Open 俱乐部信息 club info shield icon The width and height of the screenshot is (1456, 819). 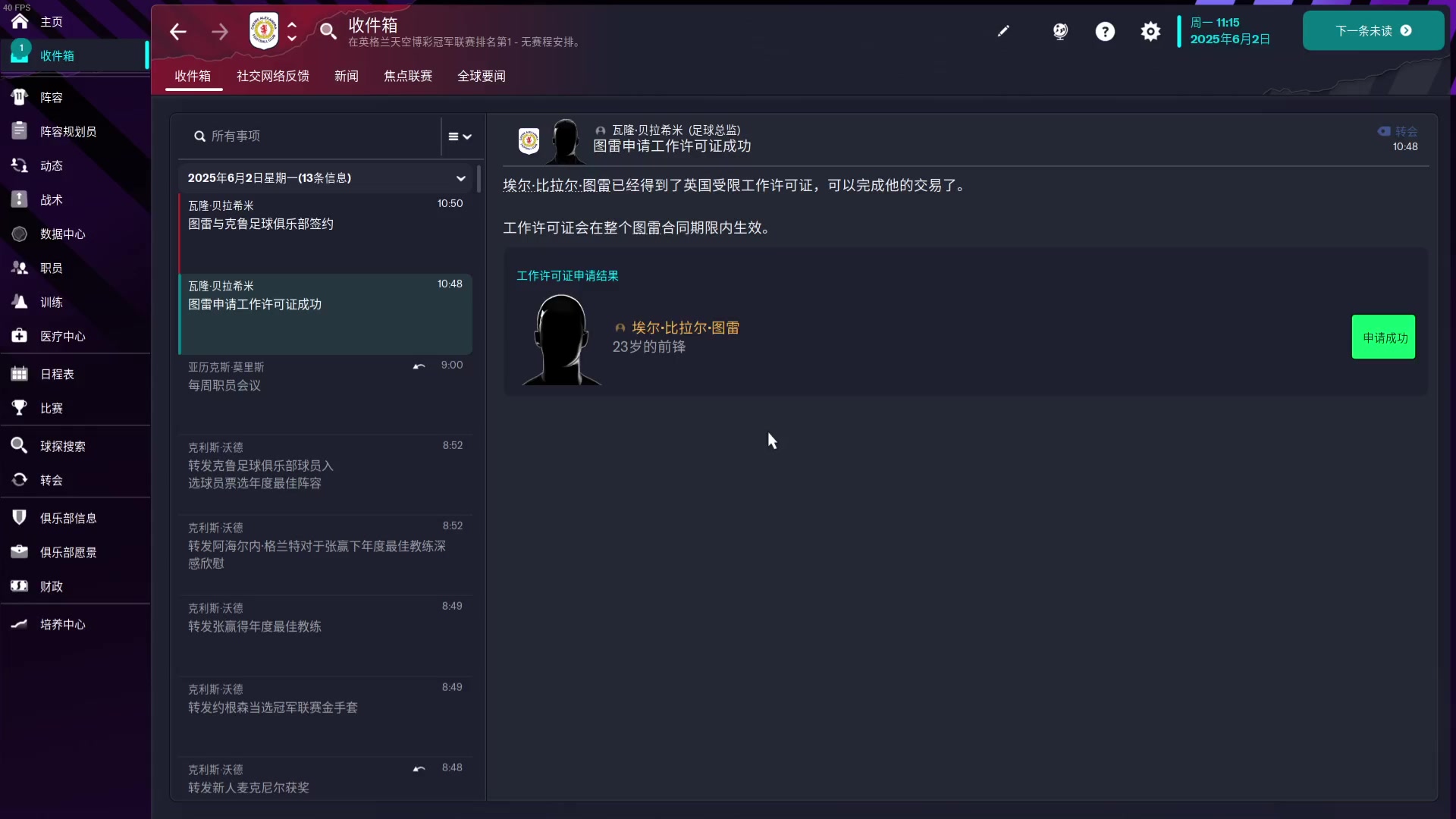coord(20,518)
